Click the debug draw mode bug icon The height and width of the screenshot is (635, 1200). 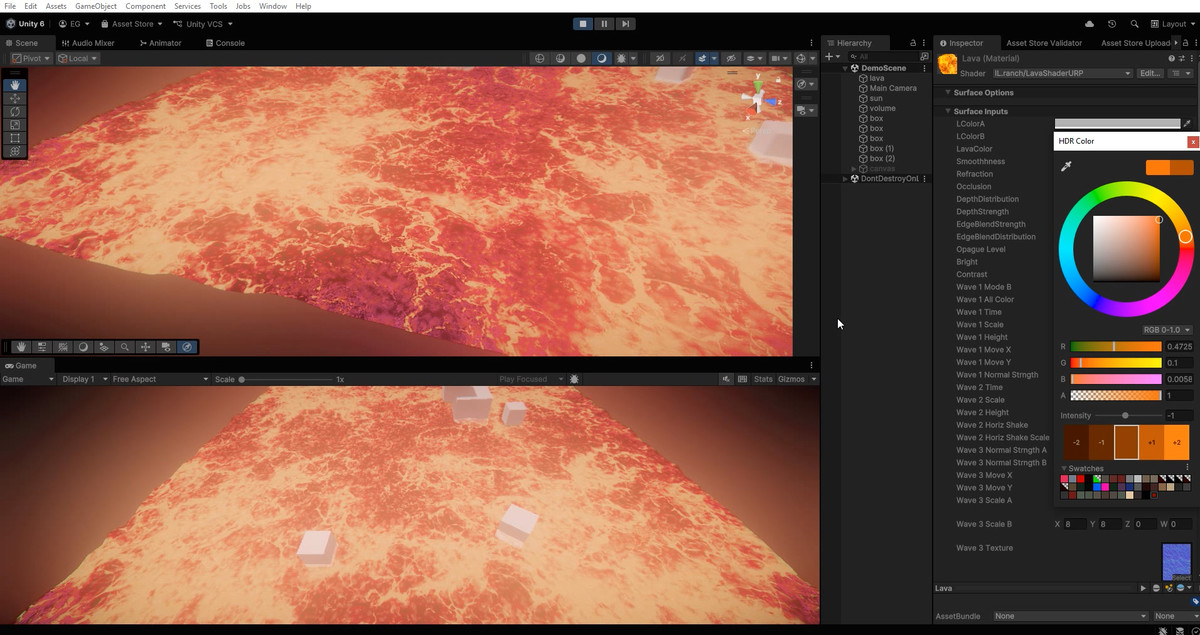(x=622, y=58)
